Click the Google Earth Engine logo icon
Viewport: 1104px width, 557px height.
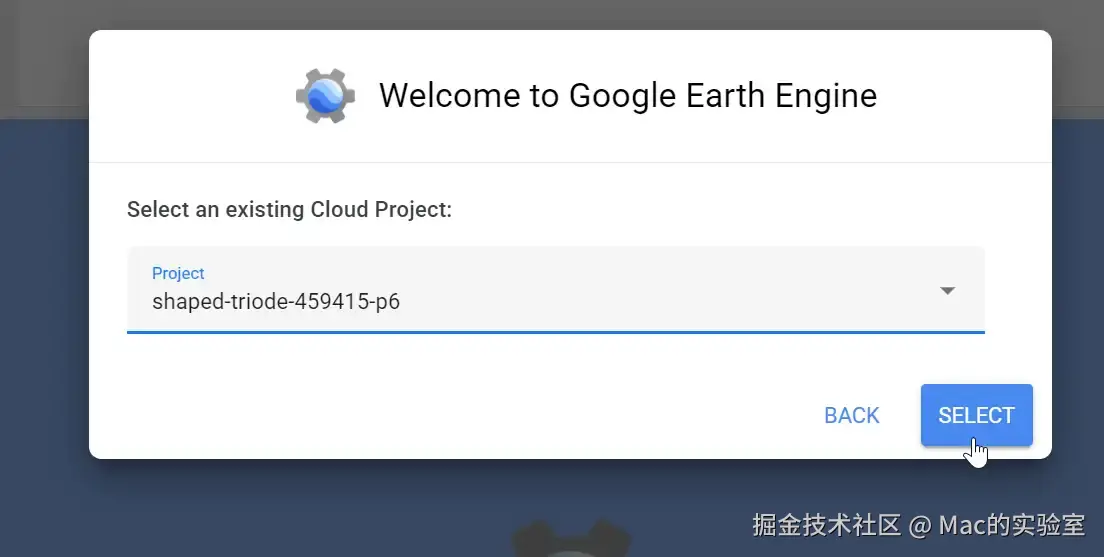click(x=325, y=96)
